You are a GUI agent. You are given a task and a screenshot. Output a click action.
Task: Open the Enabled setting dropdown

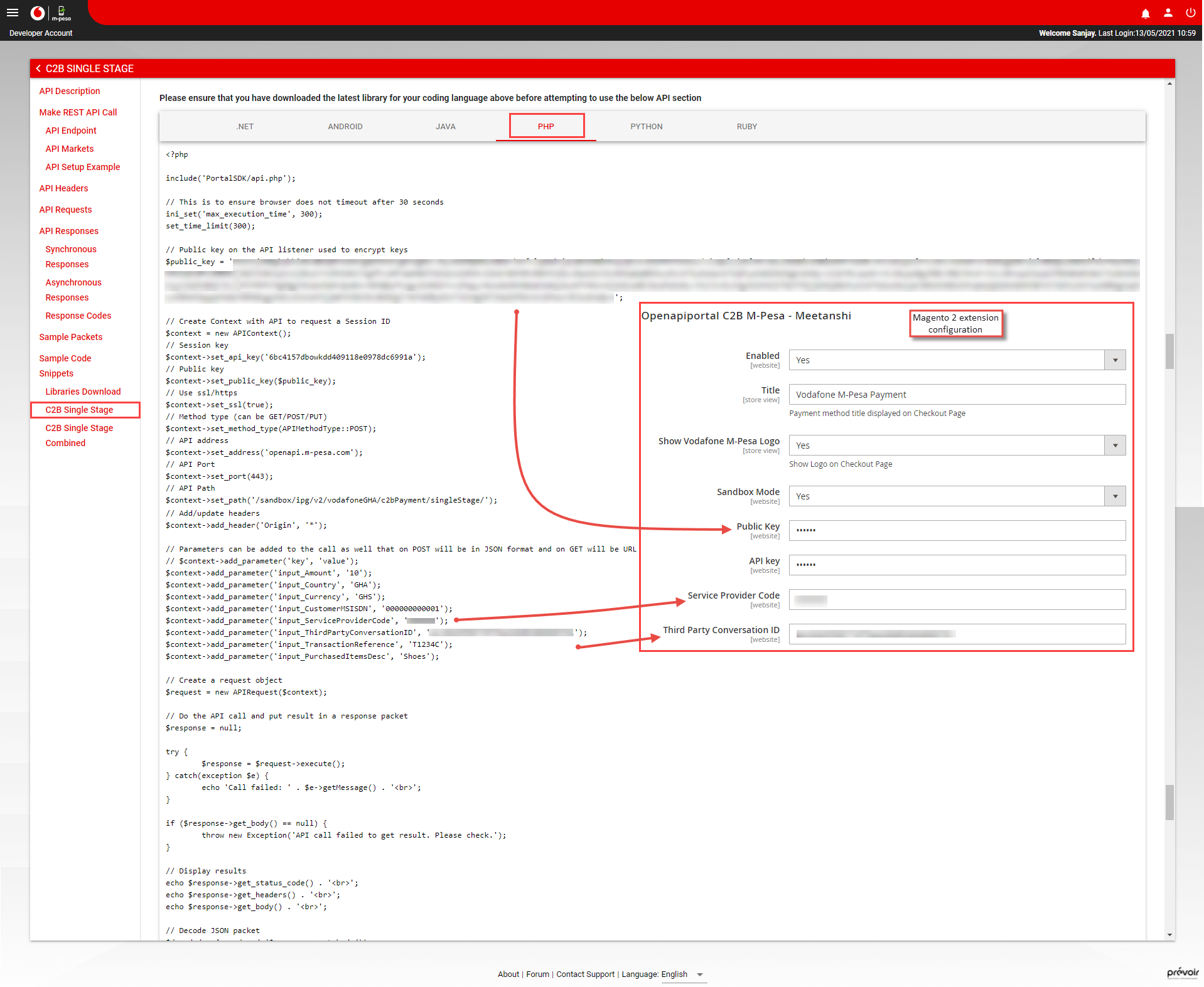[x=1115, y=360]
